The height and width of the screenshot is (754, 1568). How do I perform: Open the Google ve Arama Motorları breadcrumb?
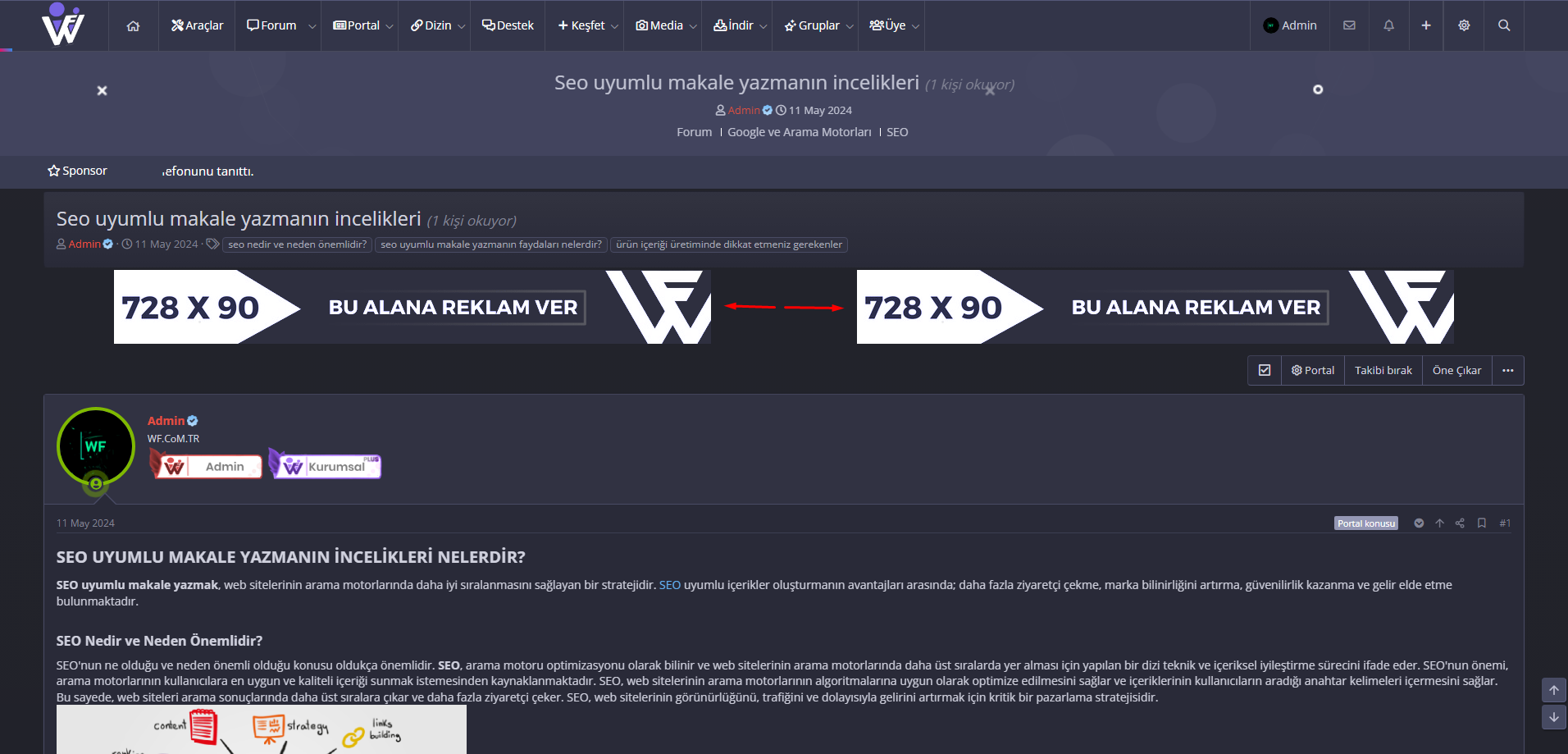coord(799,131)
